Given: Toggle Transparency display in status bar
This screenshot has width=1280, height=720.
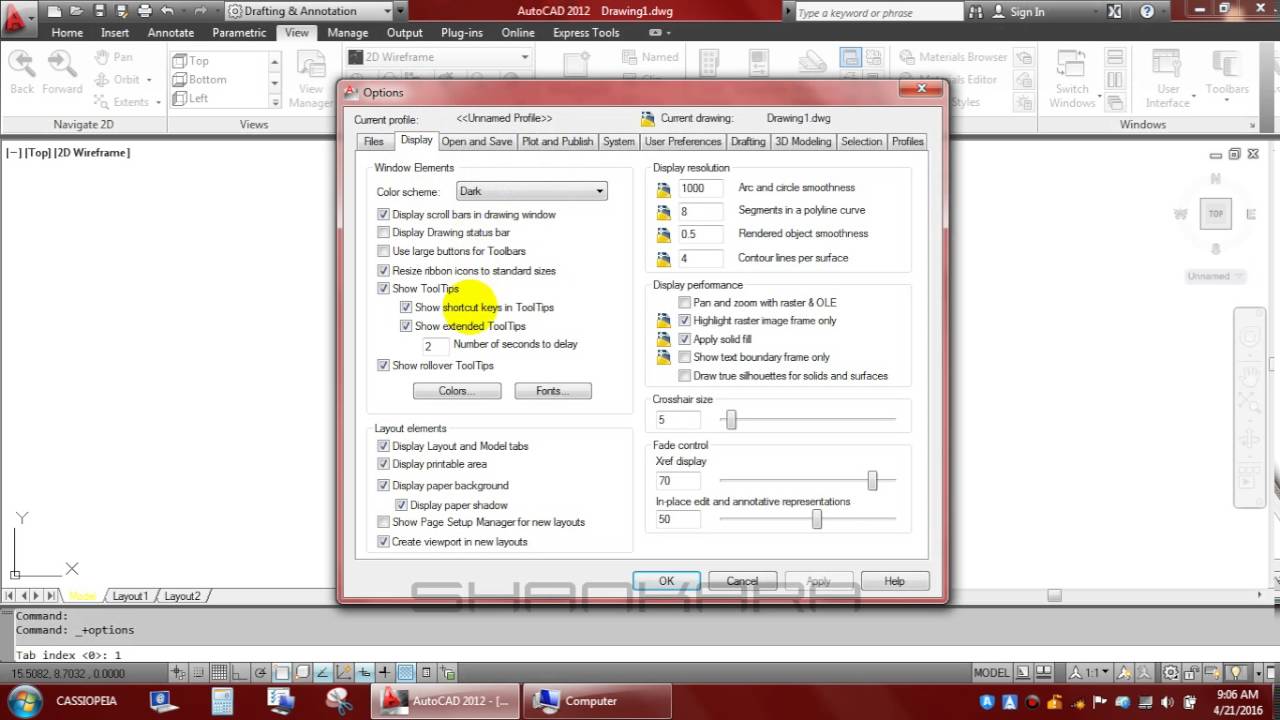Looking at the screenshot, I should 406,672.
